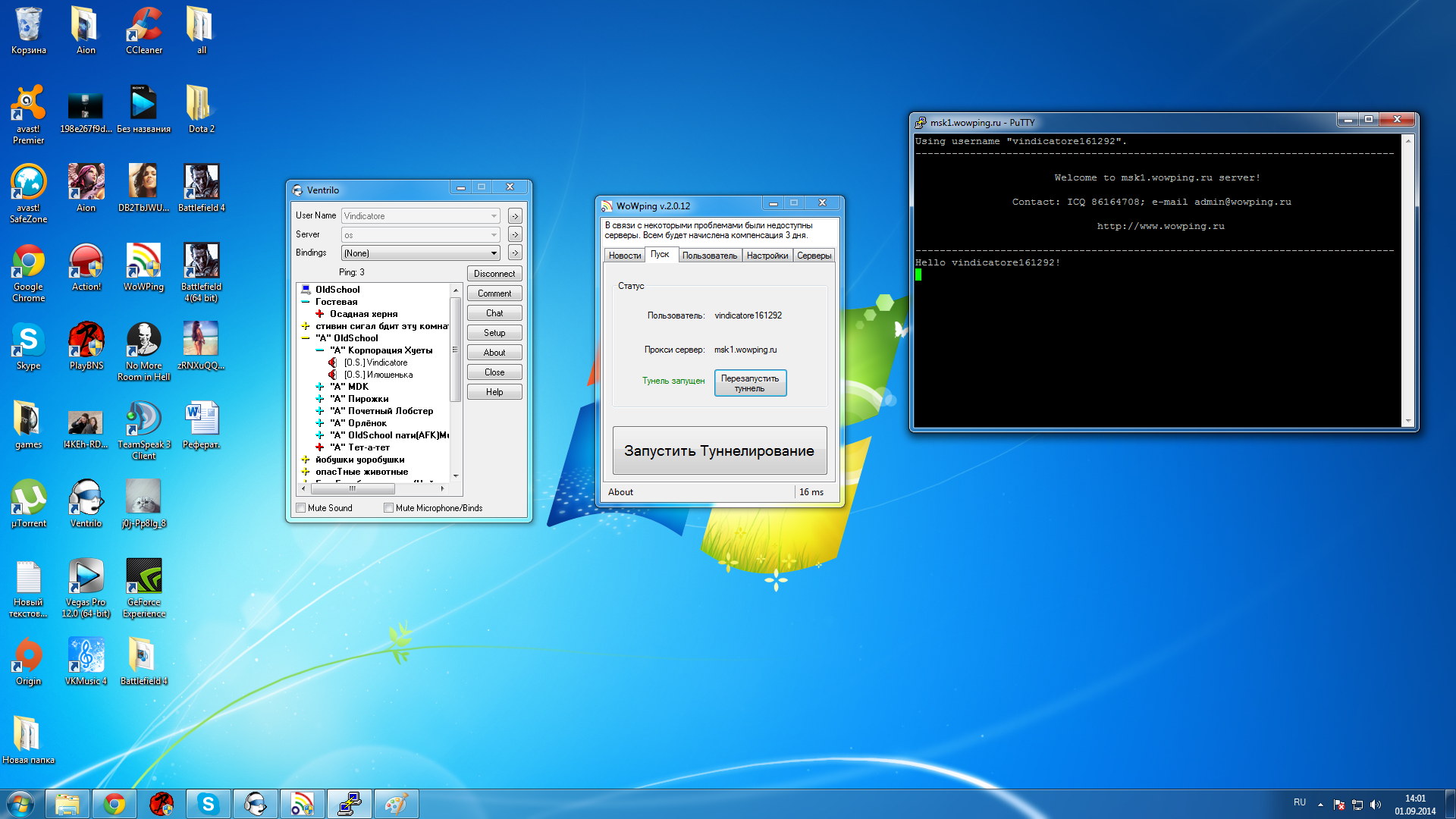
Task: Click the PuTTY icon in the taskbar
Action: (349, 804)
